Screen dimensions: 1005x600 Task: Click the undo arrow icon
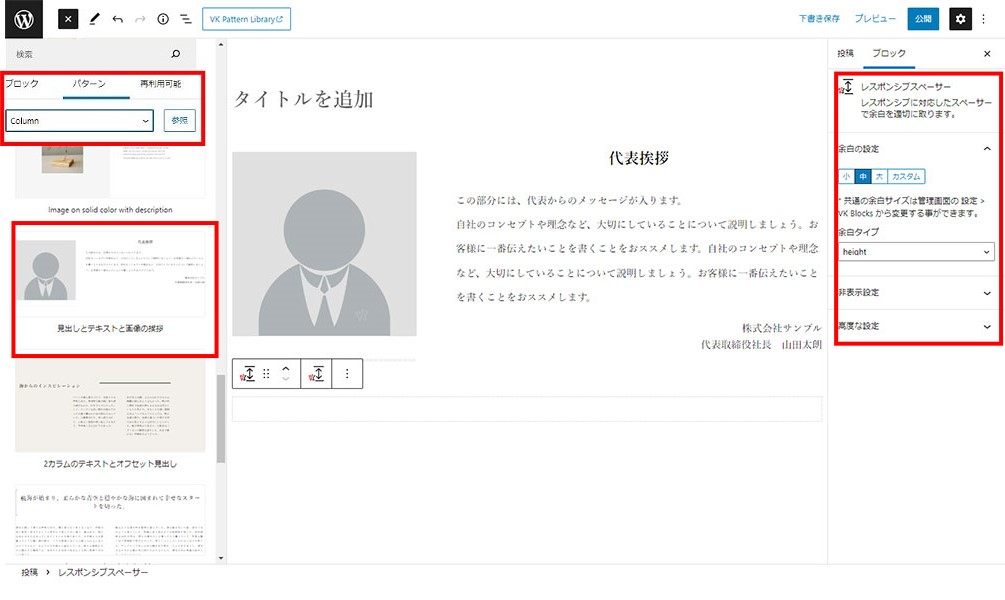[x=117, y=19]
